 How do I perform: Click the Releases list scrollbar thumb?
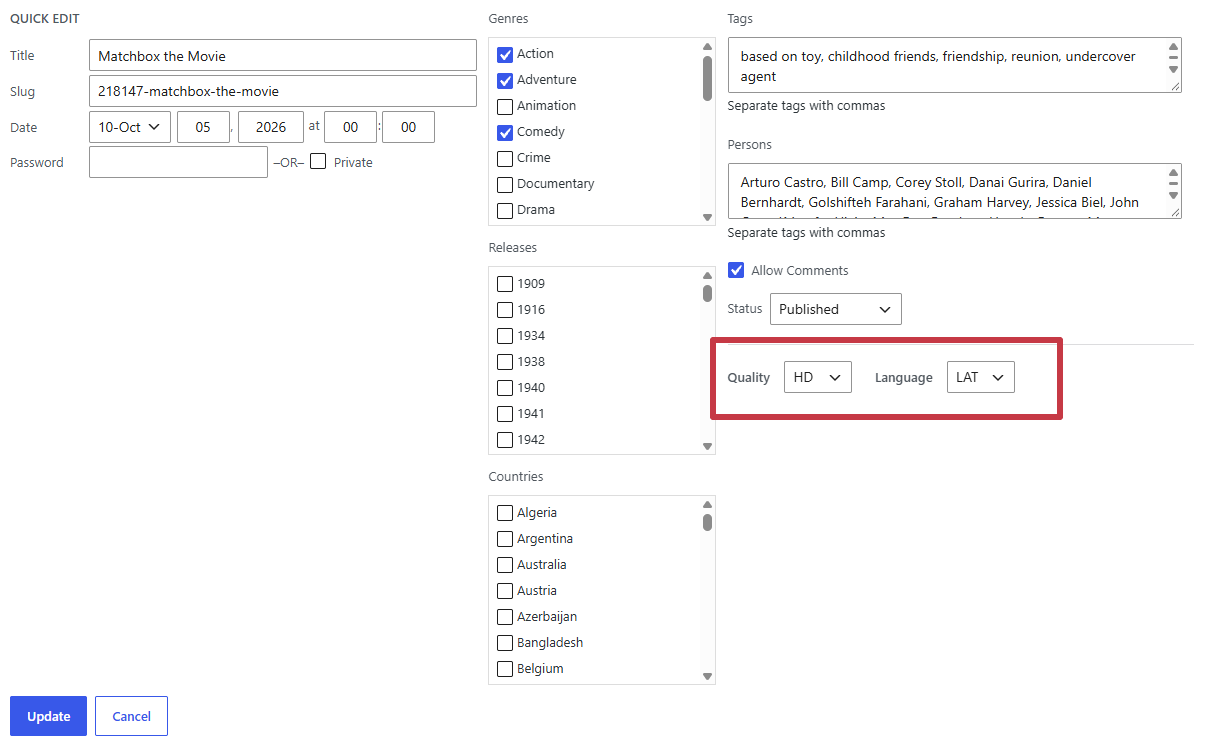pos(707,293)
